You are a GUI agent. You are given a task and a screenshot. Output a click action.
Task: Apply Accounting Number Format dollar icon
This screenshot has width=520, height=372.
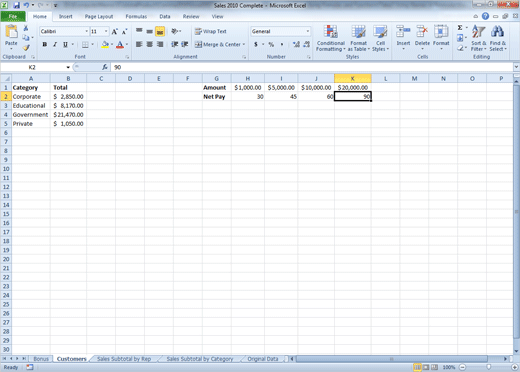click(256, 44)
